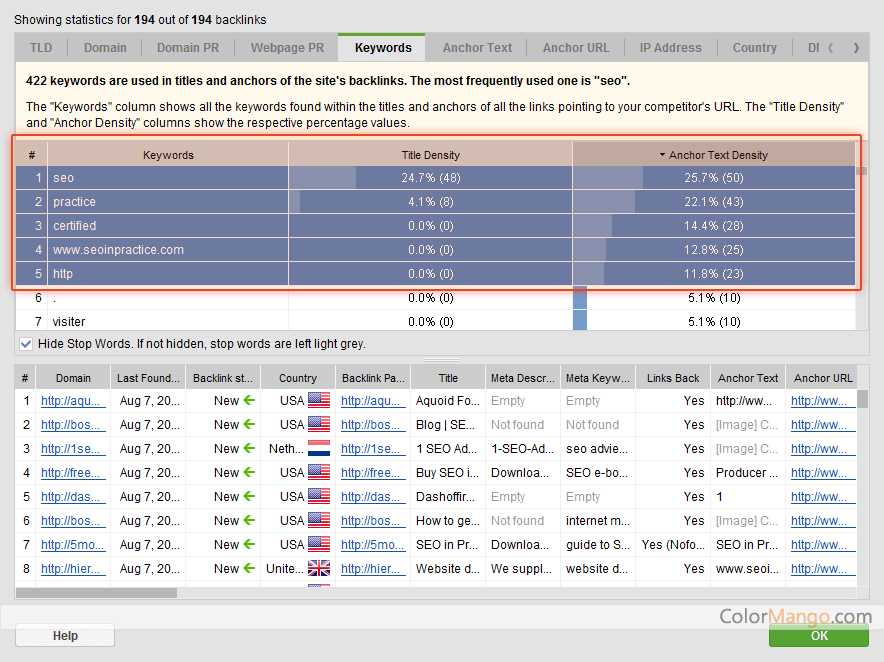This screenshot has width=884, height=662.
Task: Click the Help button
Action: click(65, 636)
